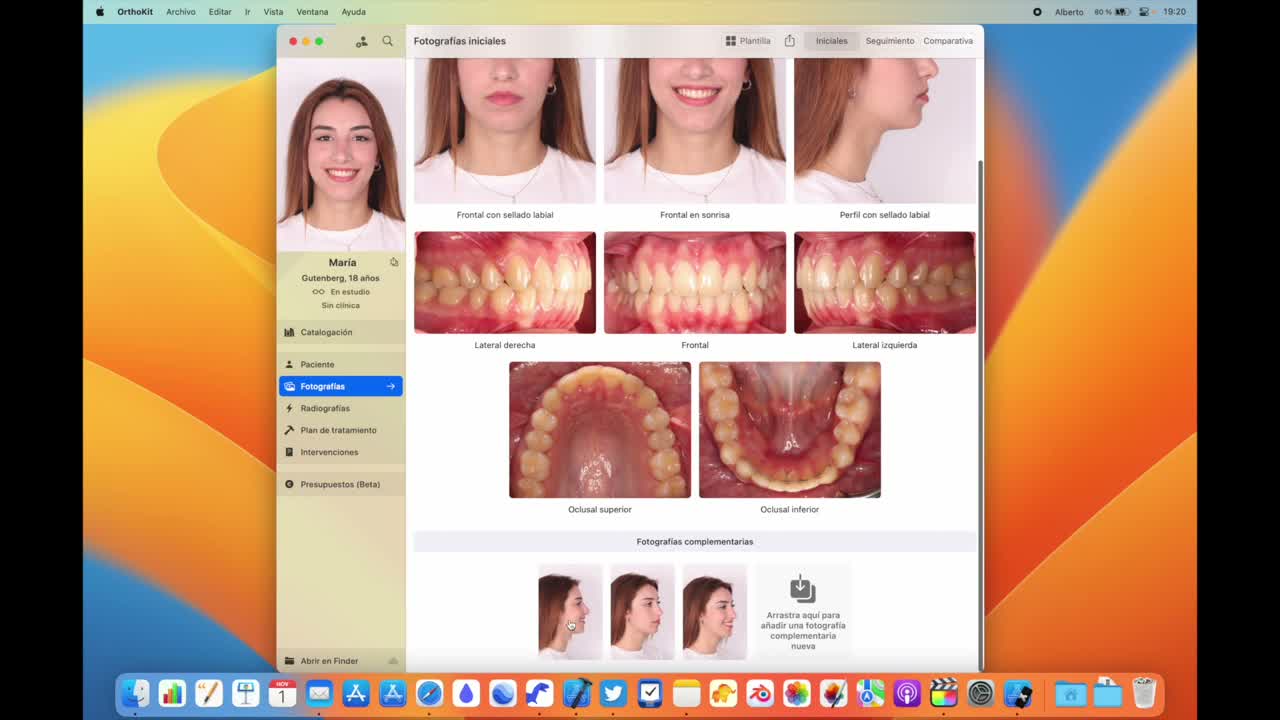This screenshot has height=720, width=1280.
Task: Select Catalogación in the sidebar
Action: click(341, 332)
